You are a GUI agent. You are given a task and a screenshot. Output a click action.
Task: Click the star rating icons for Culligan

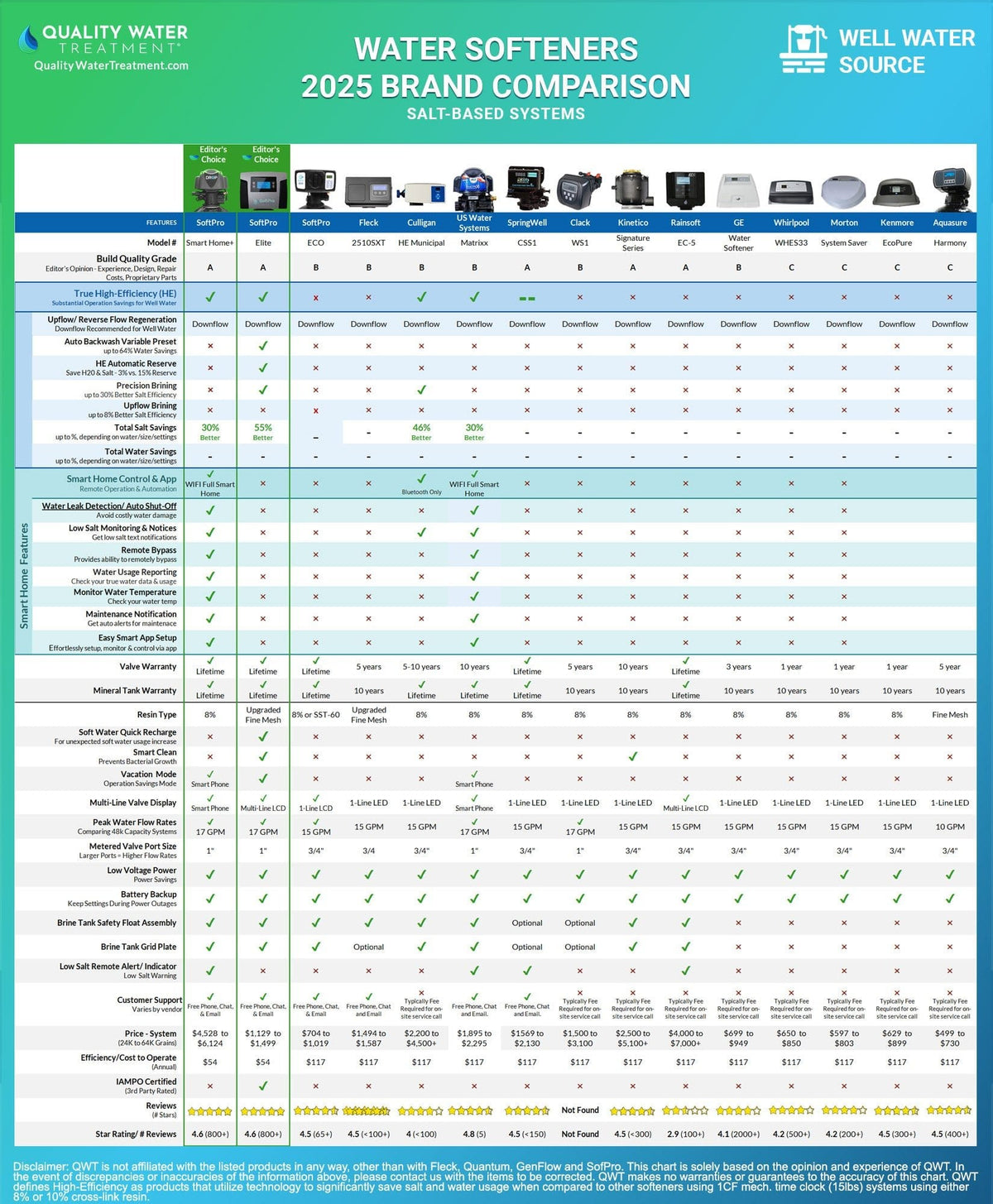tap(421, 1110)
